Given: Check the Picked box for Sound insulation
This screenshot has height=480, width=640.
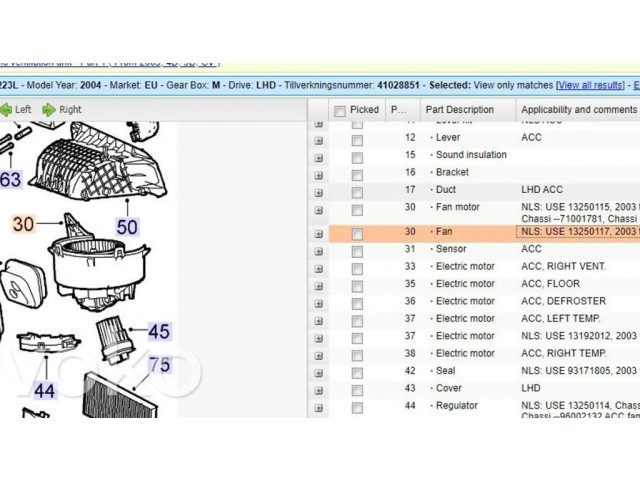Looking at the screenshot, I should pyautogui.click(x=357, y=156).
